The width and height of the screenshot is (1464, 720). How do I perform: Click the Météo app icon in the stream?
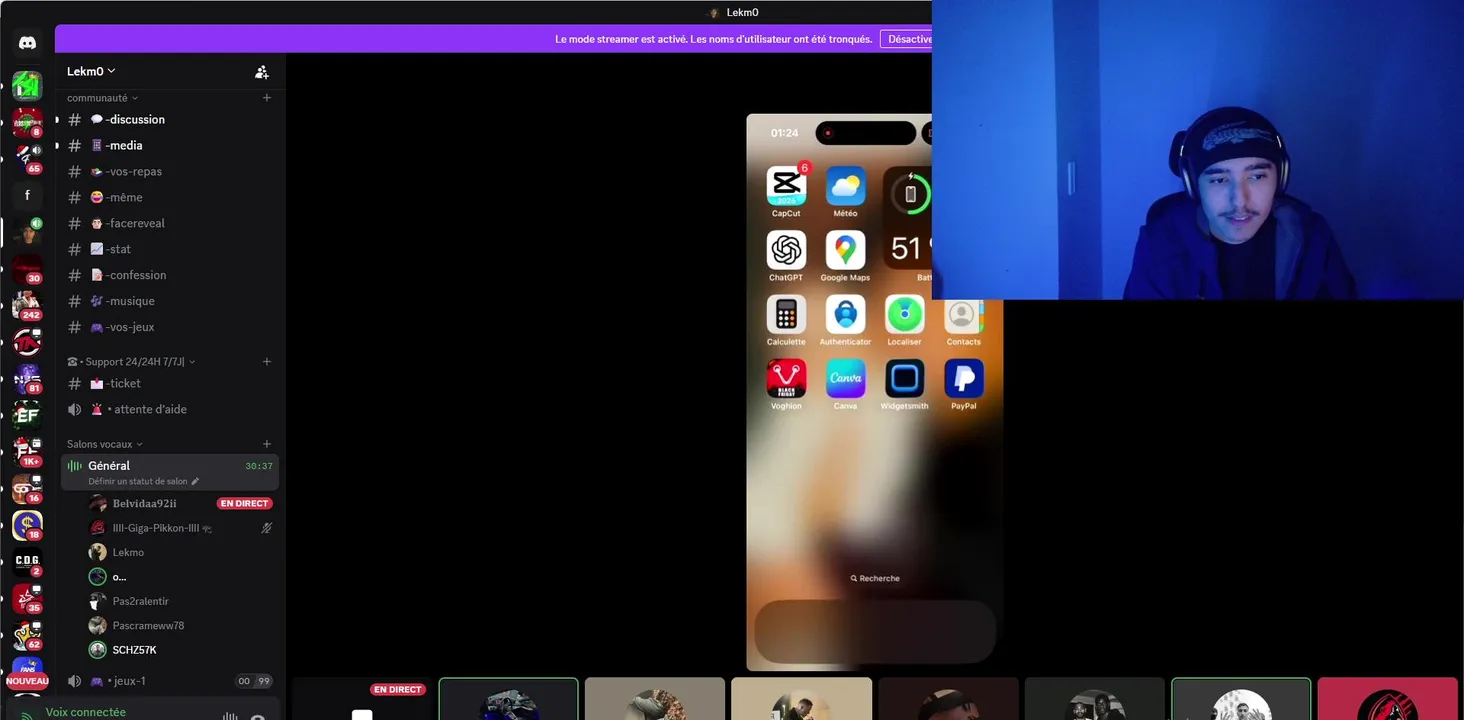click(845, 186)
